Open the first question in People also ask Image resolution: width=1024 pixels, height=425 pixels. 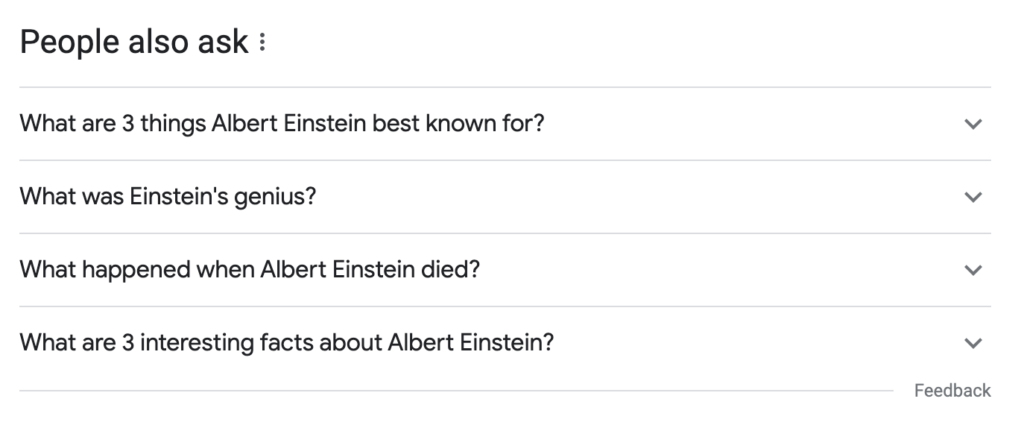(x=282, y=124)
